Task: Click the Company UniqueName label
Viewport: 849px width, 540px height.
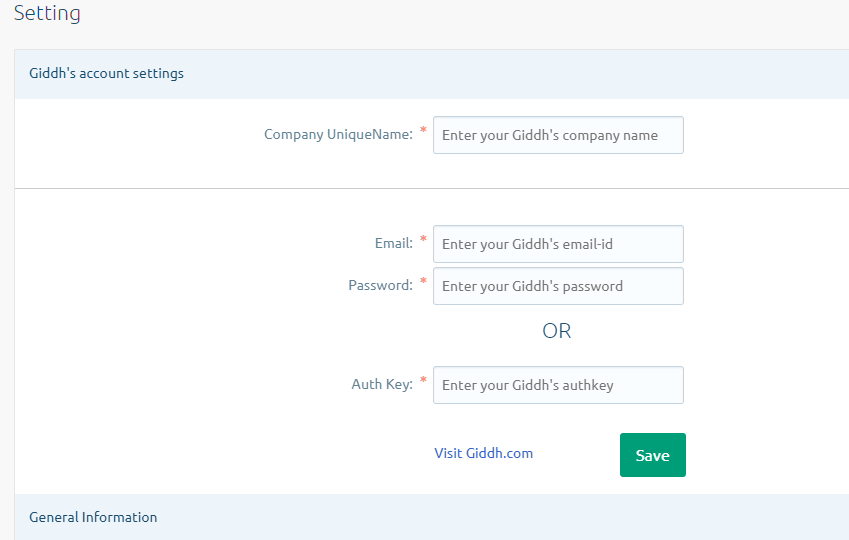Action: coord(338,135)
